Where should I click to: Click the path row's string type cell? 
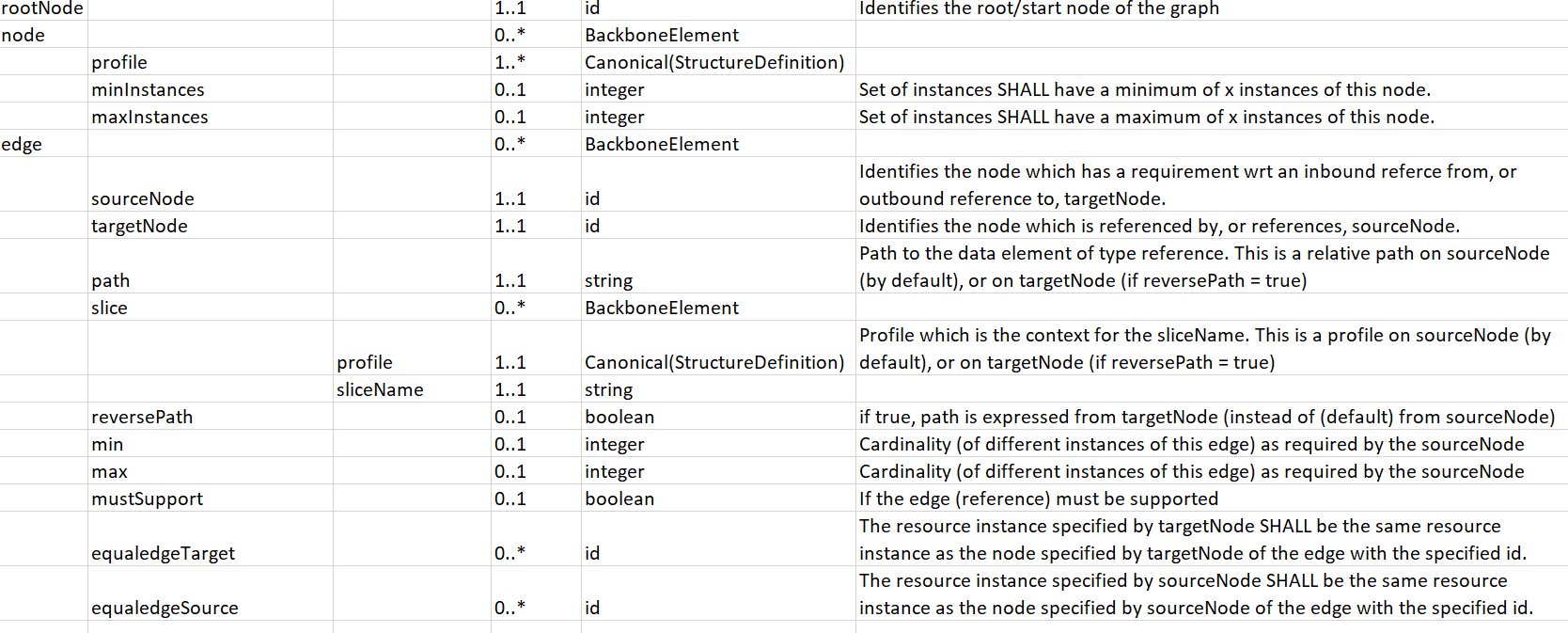coord(718,266)
